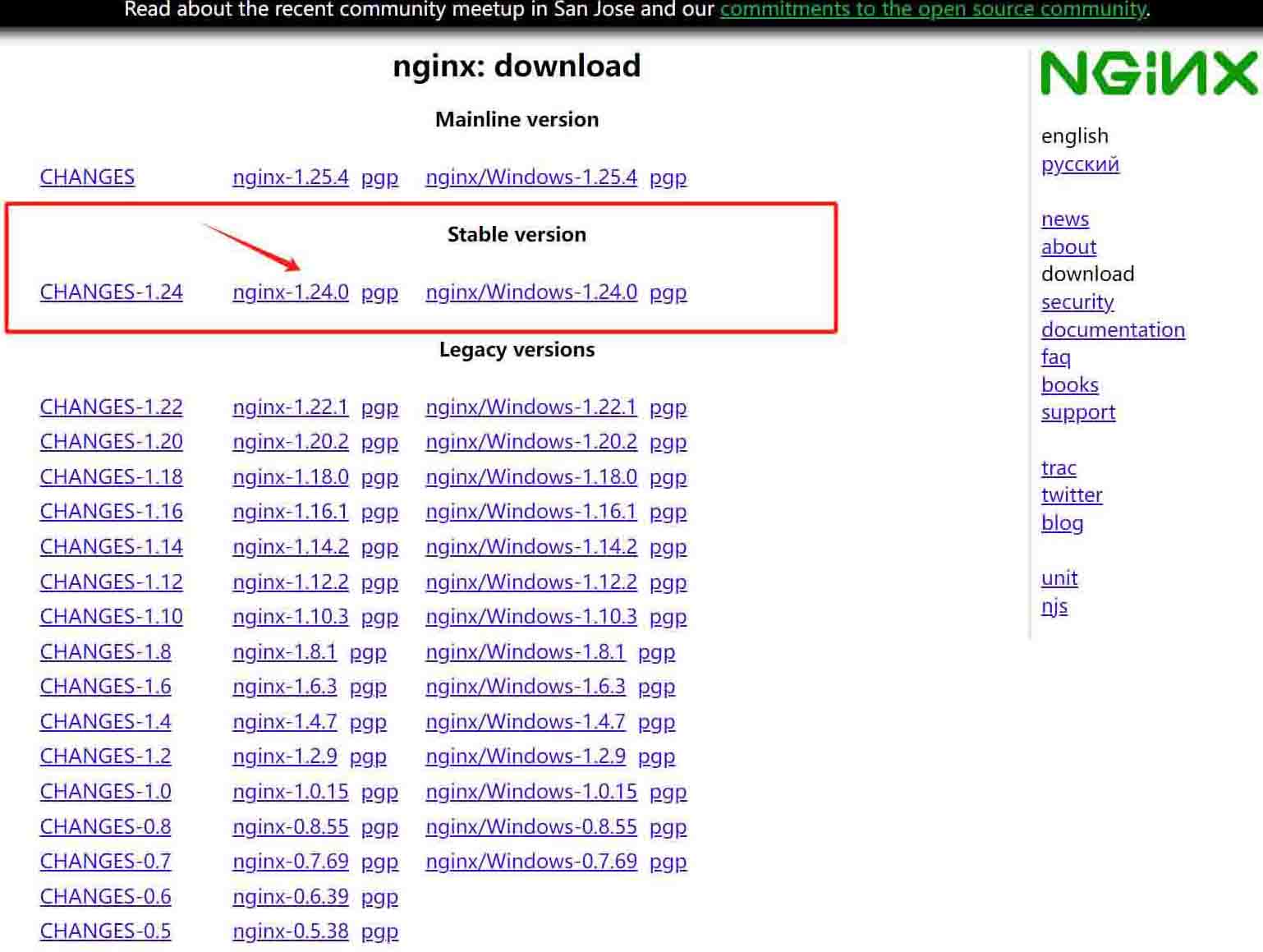Image resolution: width=1263 pixels, height=952 pixels.
Task: Open CHANGES-1.8 link
Action: pyautogui.click(x=106, y=652)
